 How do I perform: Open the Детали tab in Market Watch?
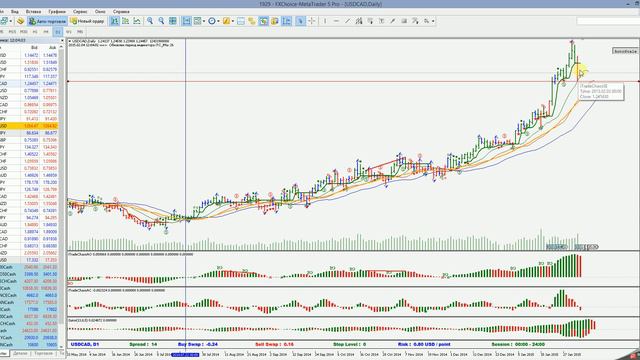click(x=20, y=353)
